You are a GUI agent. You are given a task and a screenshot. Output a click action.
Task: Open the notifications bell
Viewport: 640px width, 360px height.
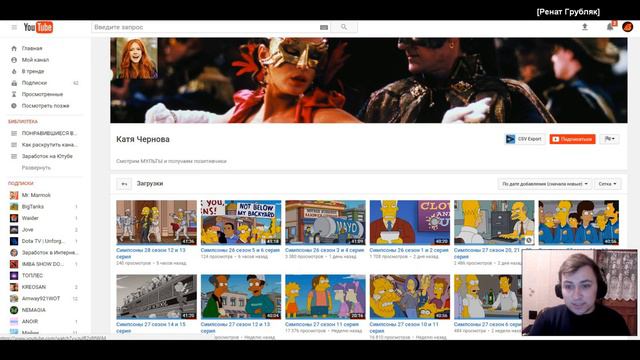610,27
